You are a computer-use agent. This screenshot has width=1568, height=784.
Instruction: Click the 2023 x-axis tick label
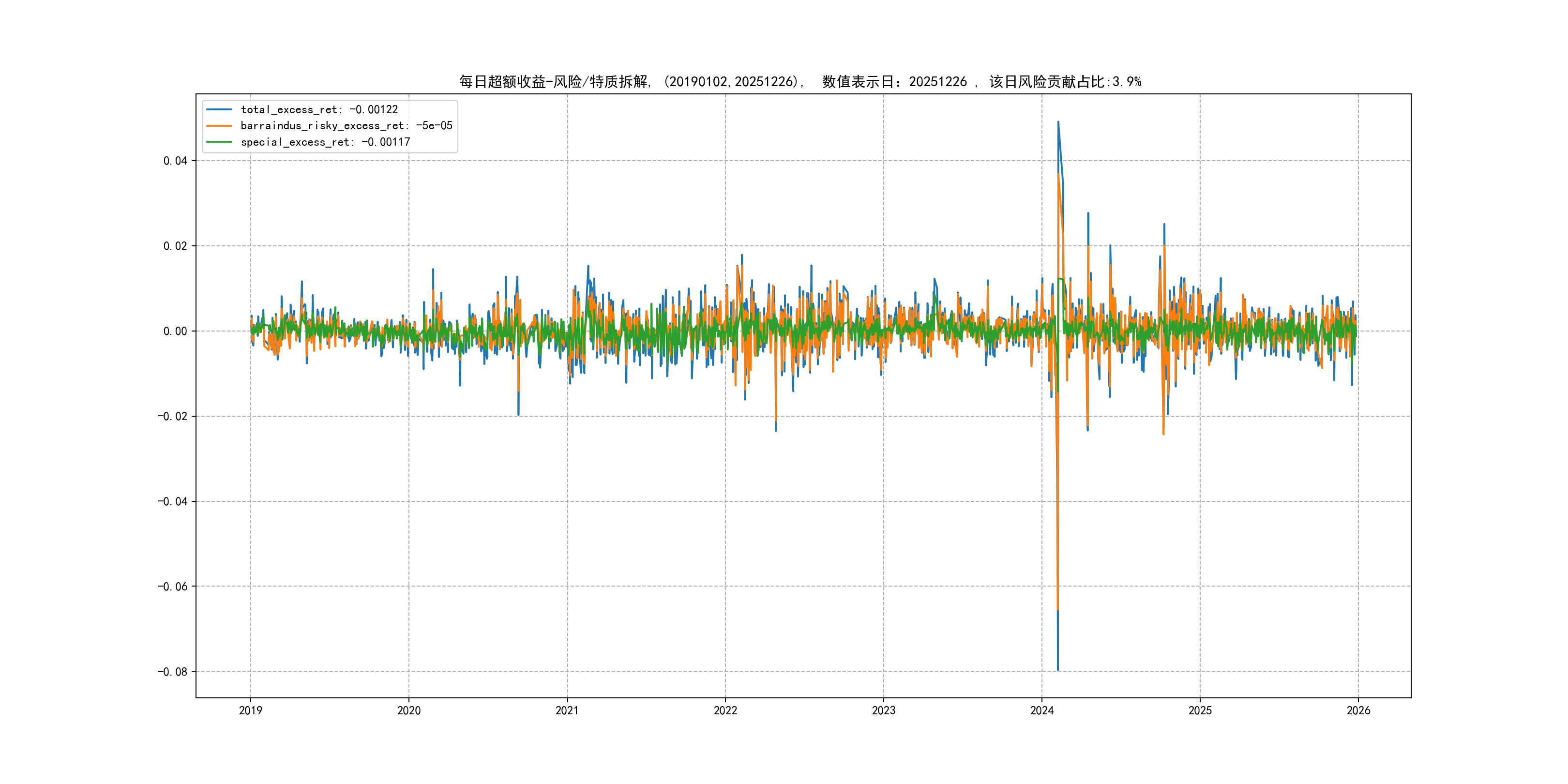(883, 710)
